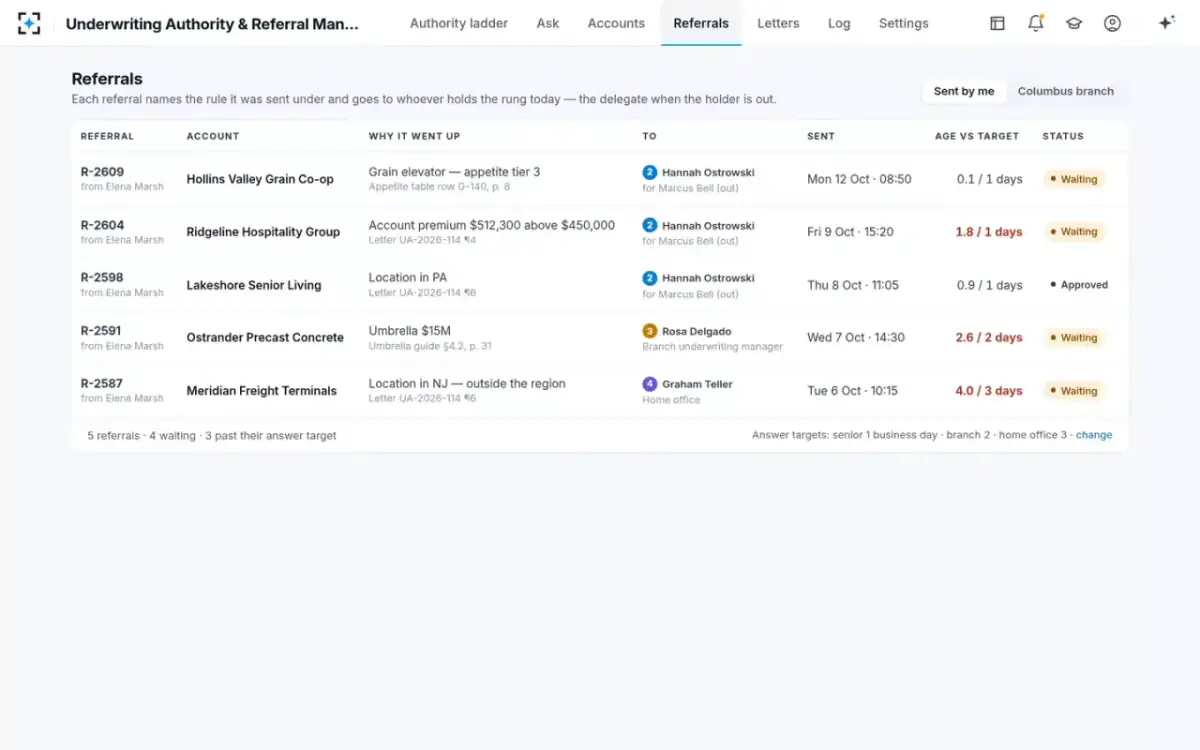This screenshot has height=750, width=1200.
Task: Click Waiting status for R-2604
Action: pyautogui.click(x=1074, y=232)
